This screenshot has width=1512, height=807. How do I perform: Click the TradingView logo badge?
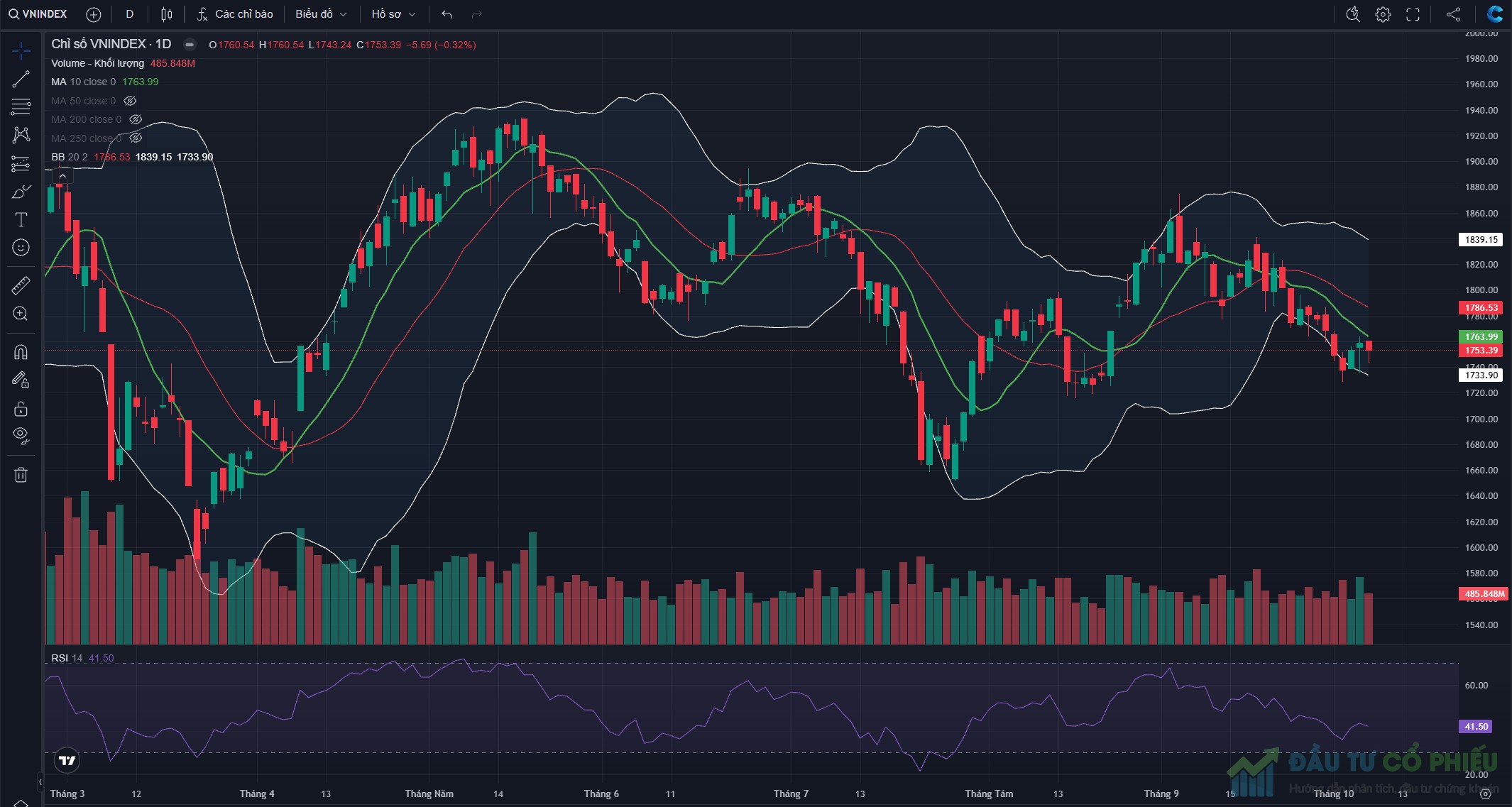coord(67,761)
